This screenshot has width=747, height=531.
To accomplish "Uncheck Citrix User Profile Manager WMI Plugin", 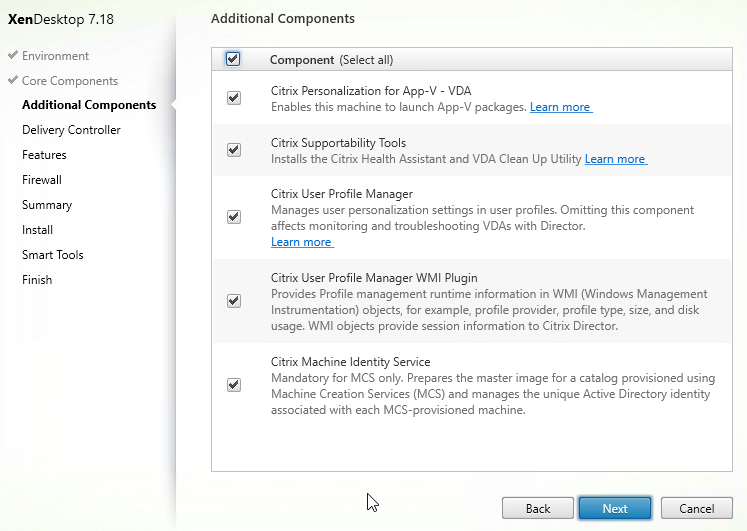I will (233, 301).
